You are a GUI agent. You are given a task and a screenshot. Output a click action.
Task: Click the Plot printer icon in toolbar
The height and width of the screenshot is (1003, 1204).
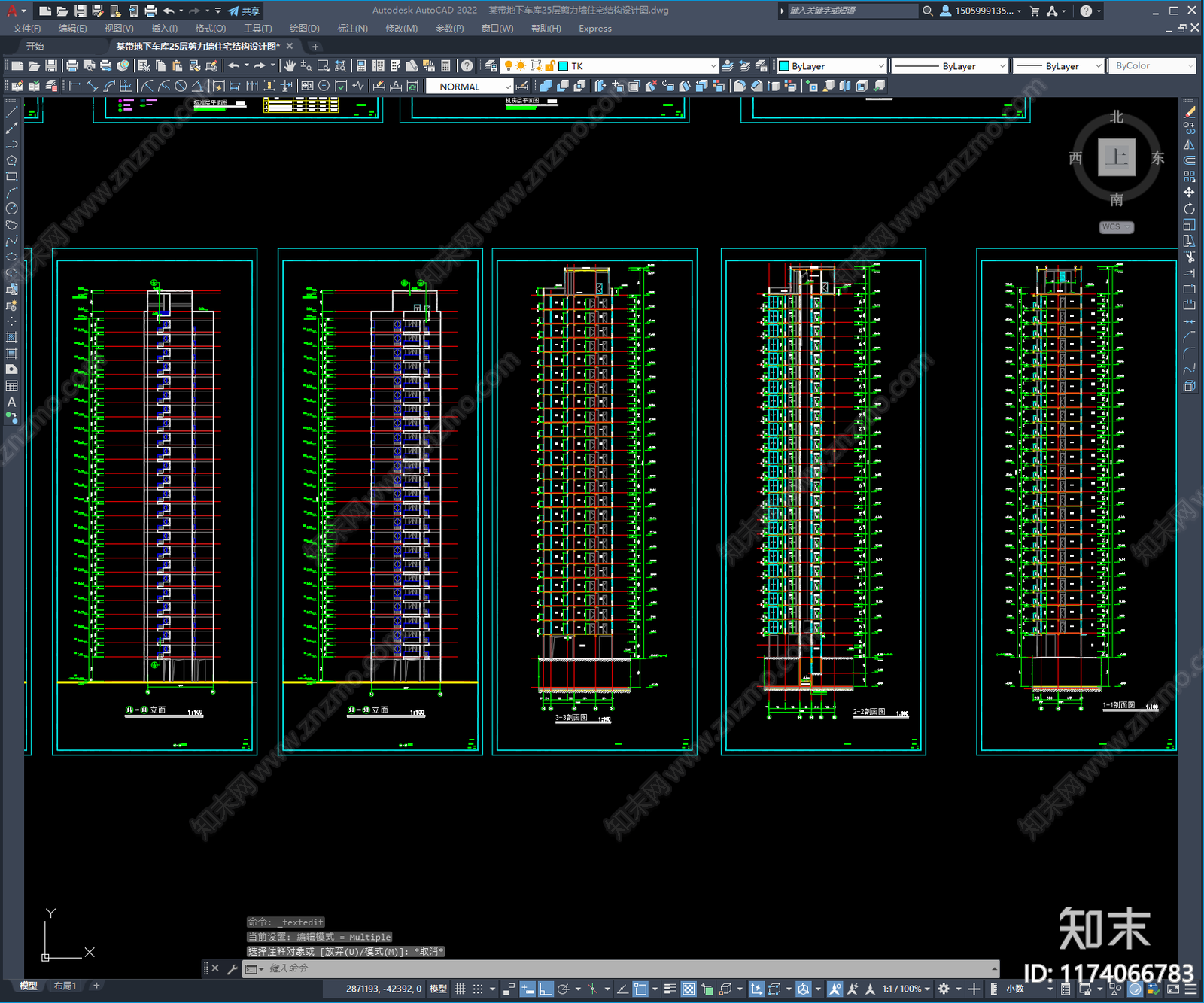point(72,66)
